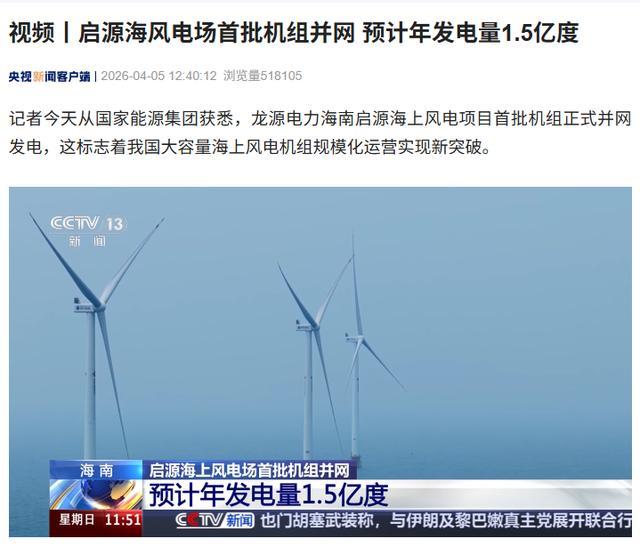The width and height of the screenshot is (640, 547).
Task: Click the 星期日 11:51 time display
Action: [100, 520]
